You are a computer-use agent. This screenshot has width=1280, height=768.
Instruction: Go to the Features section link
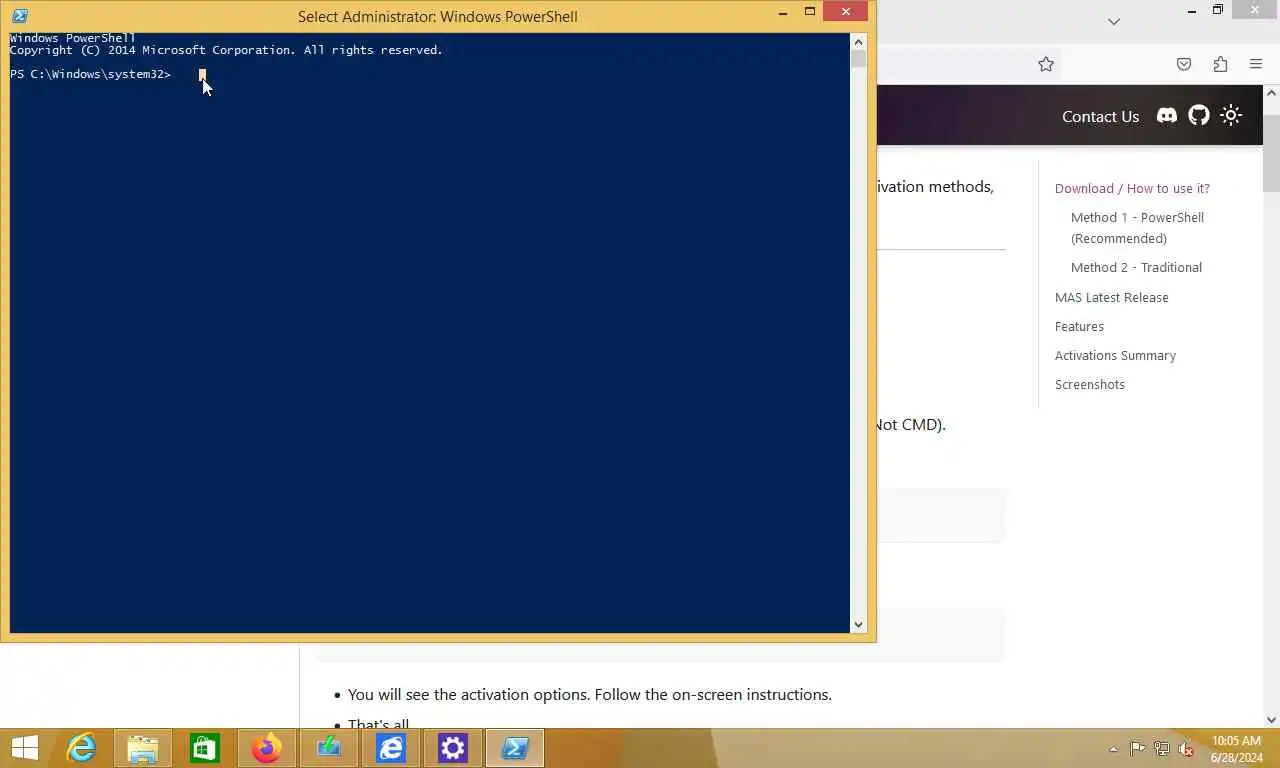1079,326
